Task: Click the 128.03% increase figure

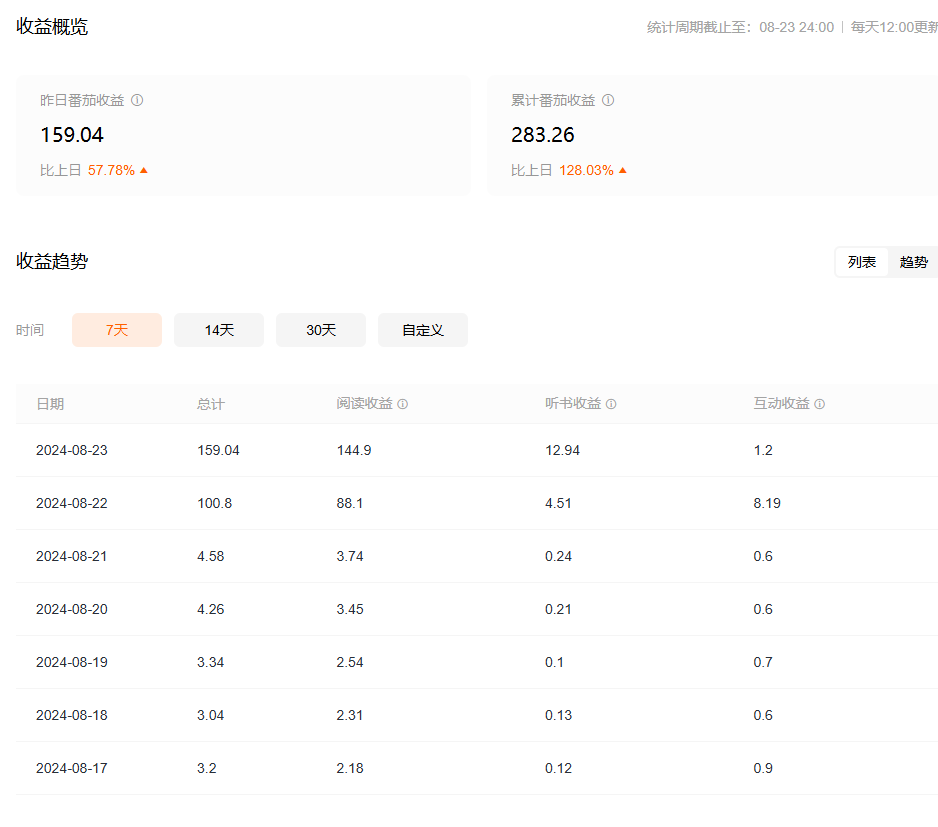Action: click(x=586, y=171)
